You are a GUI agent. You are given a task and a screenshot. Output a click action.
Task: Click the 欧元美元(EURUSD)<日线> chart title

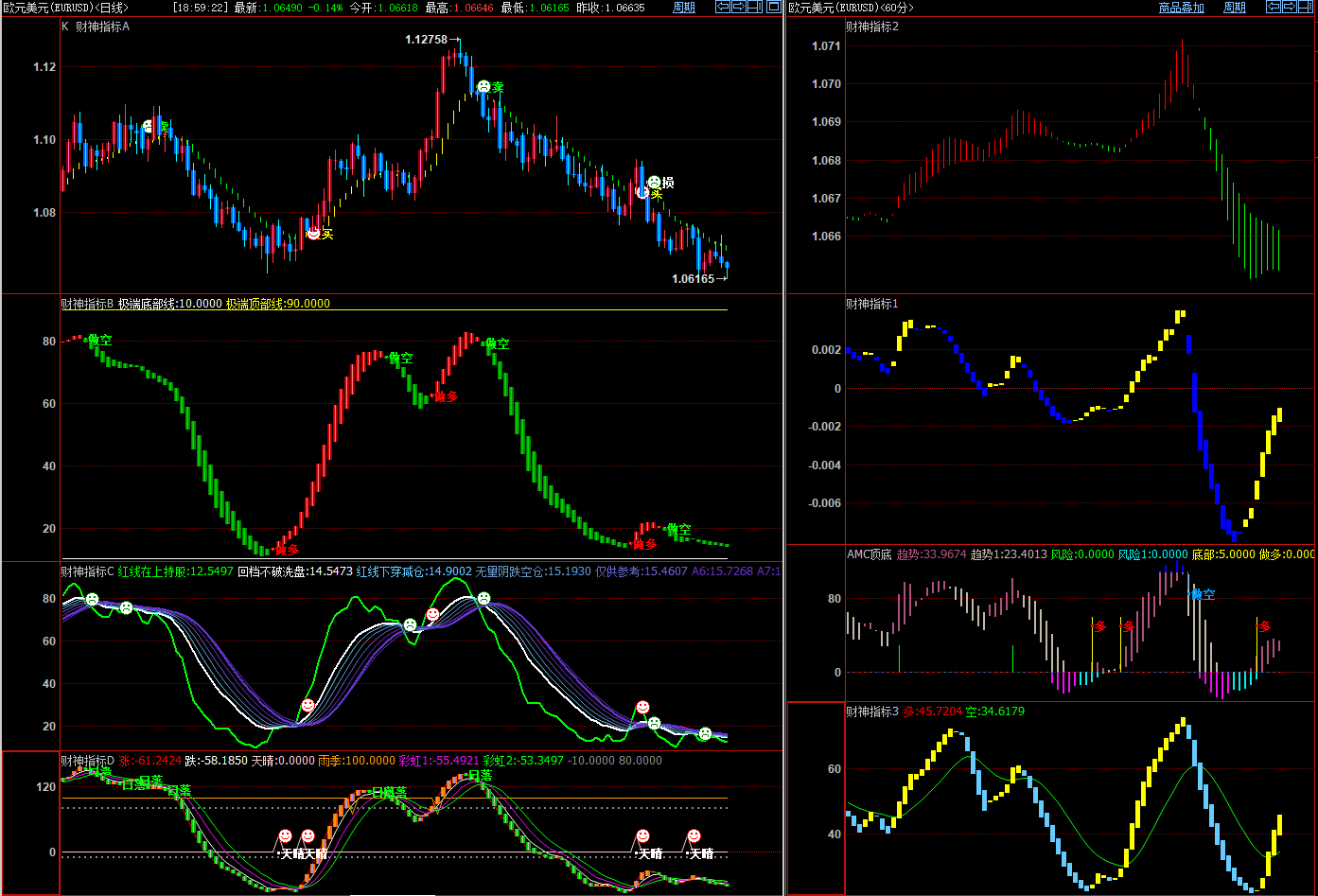click(65, 8)
